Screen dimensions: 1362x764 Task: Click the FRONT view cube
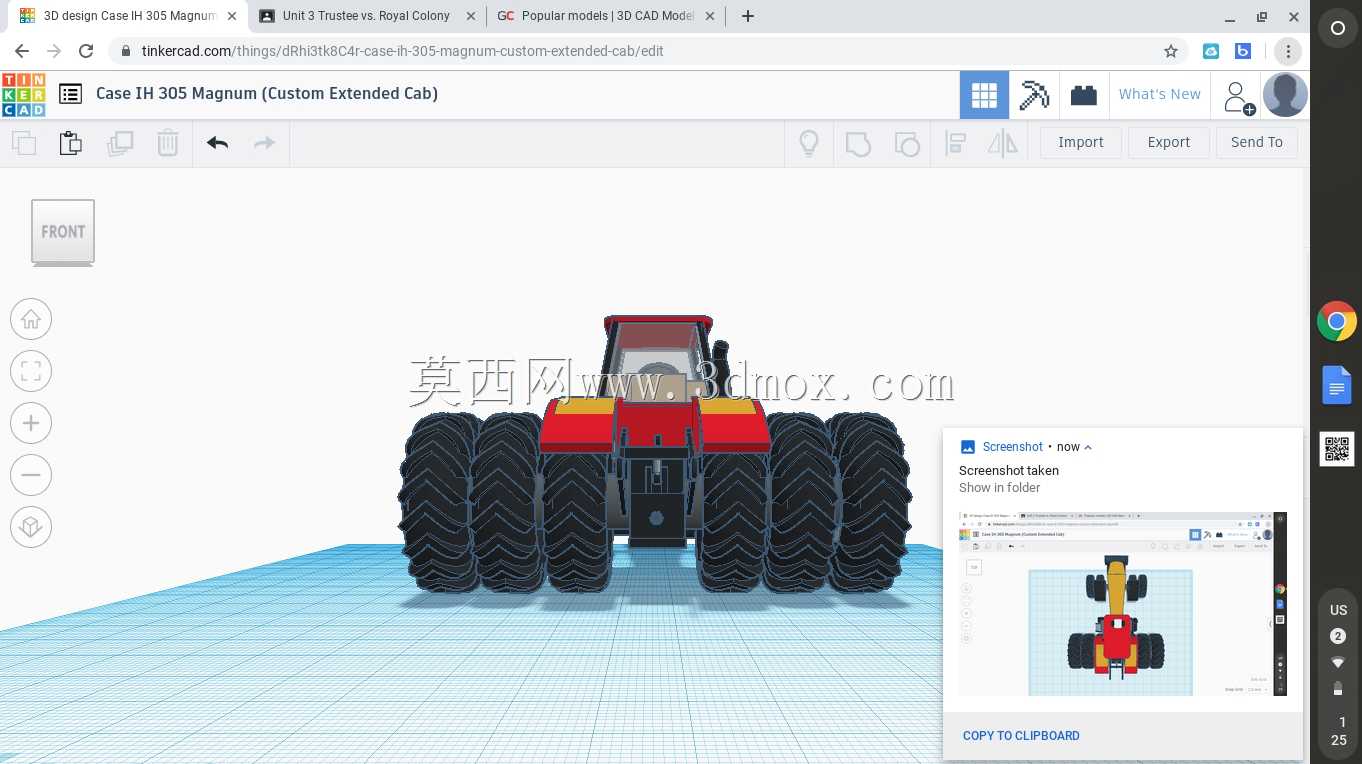point(63,232)
